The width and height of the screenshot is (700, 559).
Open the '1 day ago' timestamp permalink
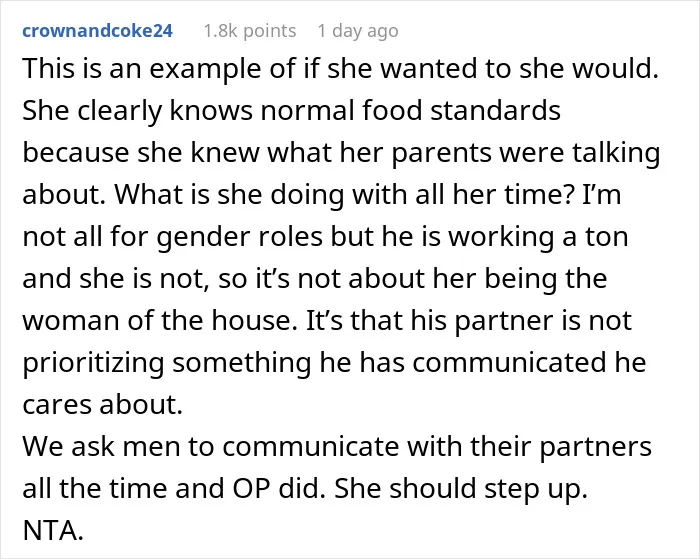pyautogui.click(x=358, y=31)
